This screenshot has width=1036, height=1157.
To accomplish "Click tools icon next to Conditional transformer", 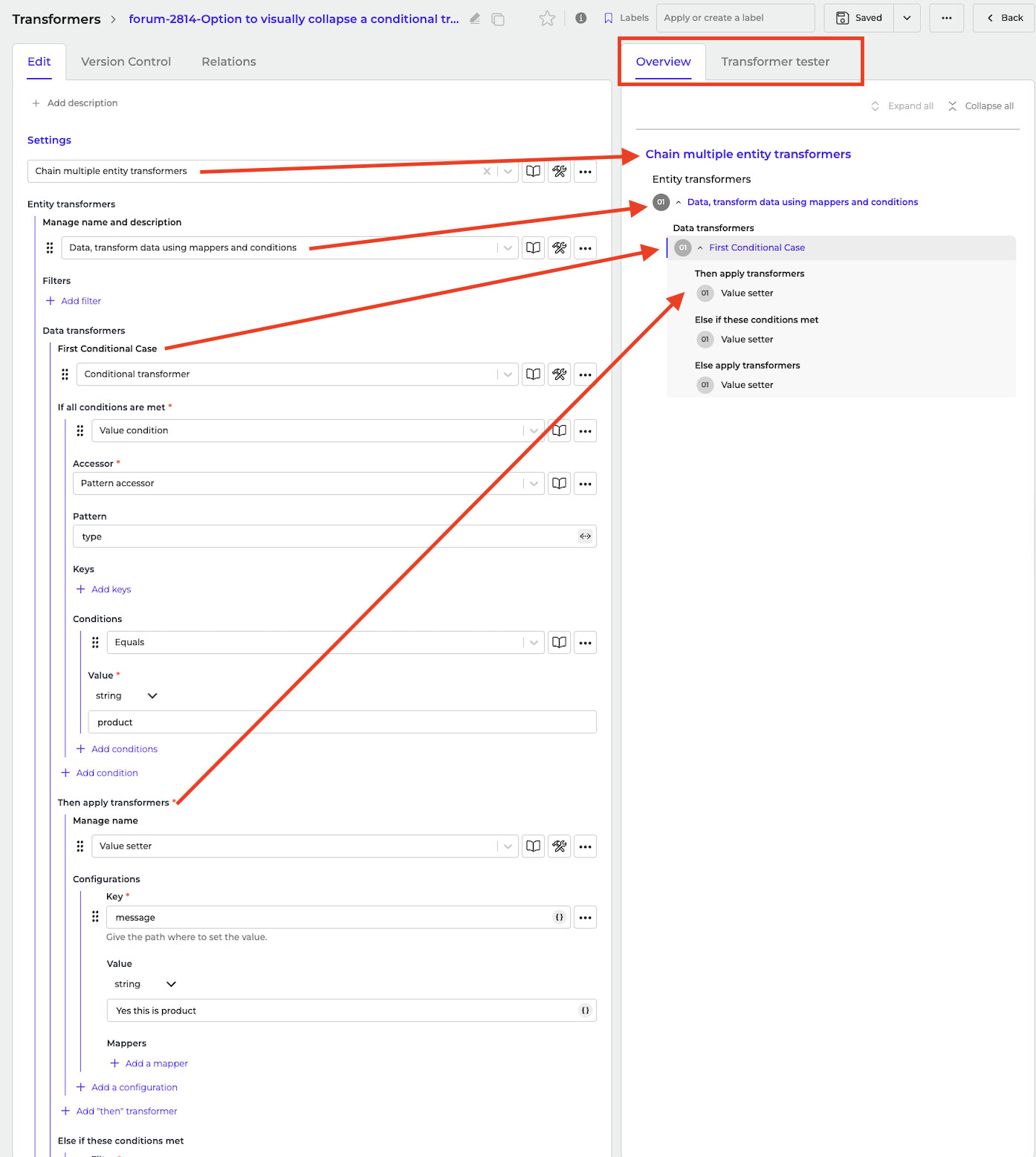I will point(559,375).
